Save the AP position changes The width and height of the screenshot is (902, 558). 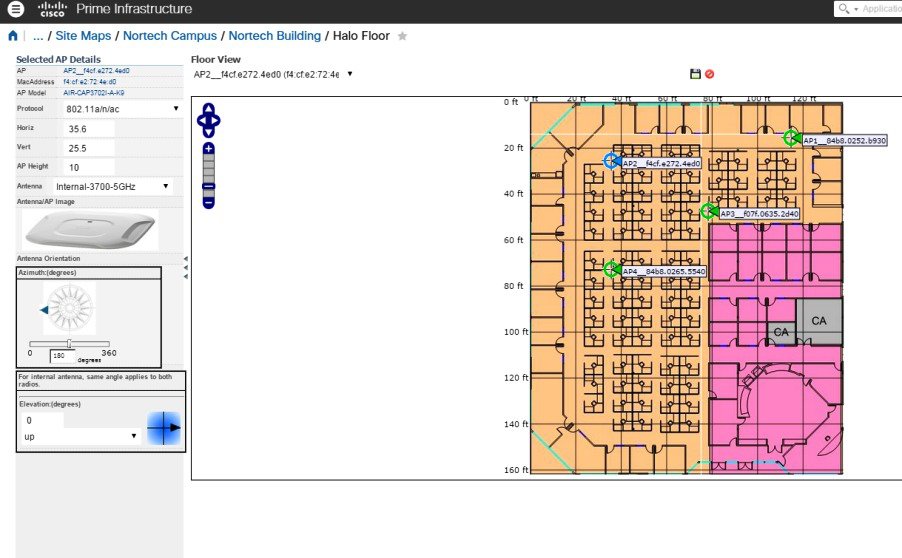pos(695,74)
